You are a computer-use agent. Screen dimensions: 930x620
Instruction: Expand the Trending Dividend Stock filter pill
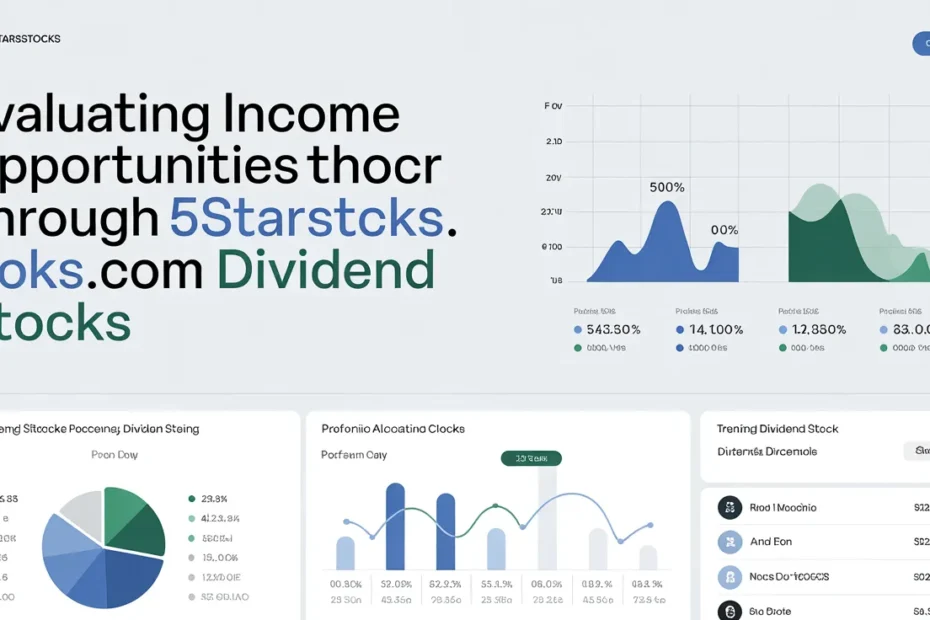[921, 451]
